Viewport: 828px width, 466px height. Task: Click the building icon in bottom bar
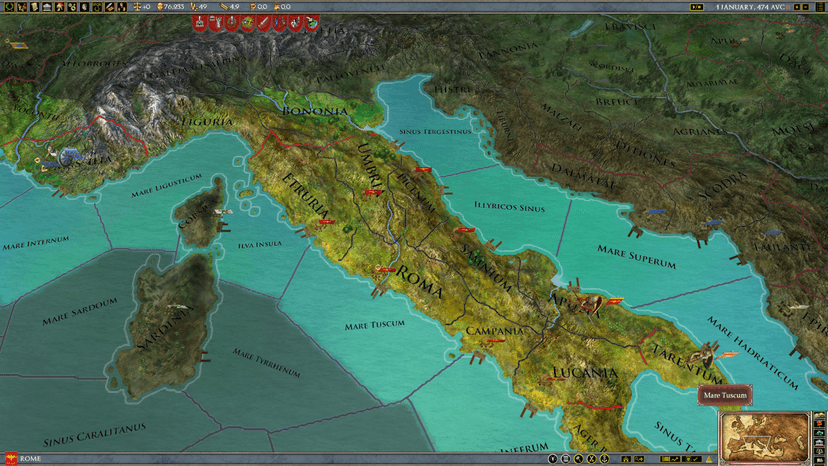coord(626,459)
